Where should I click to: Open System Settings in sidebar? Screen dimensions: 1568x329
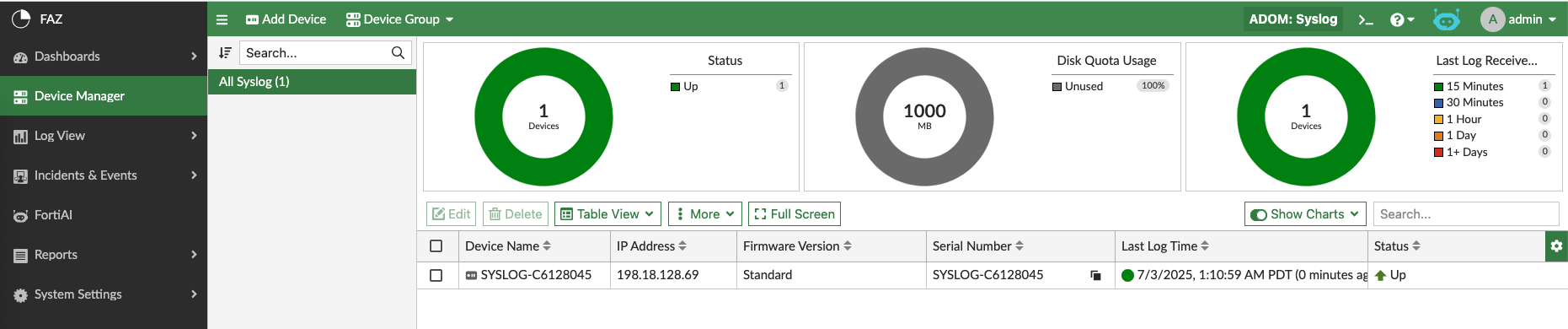click(x=104, y=294)
